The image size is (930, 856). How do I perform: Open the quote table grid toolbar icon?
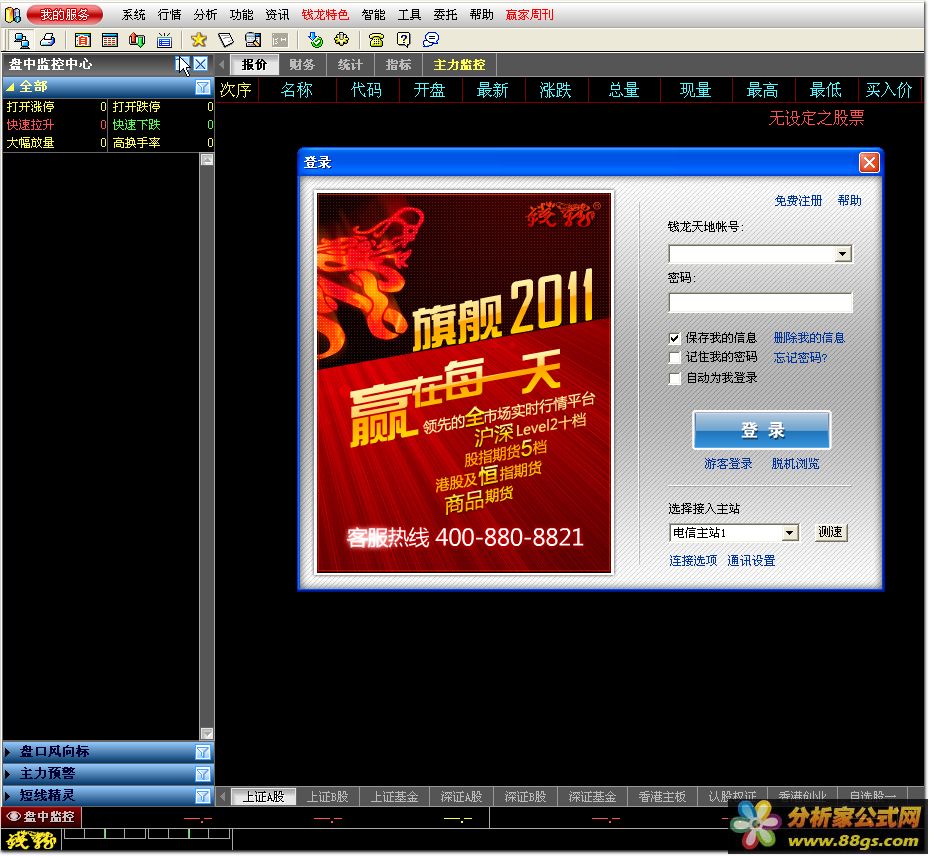(x=110, y=40)
